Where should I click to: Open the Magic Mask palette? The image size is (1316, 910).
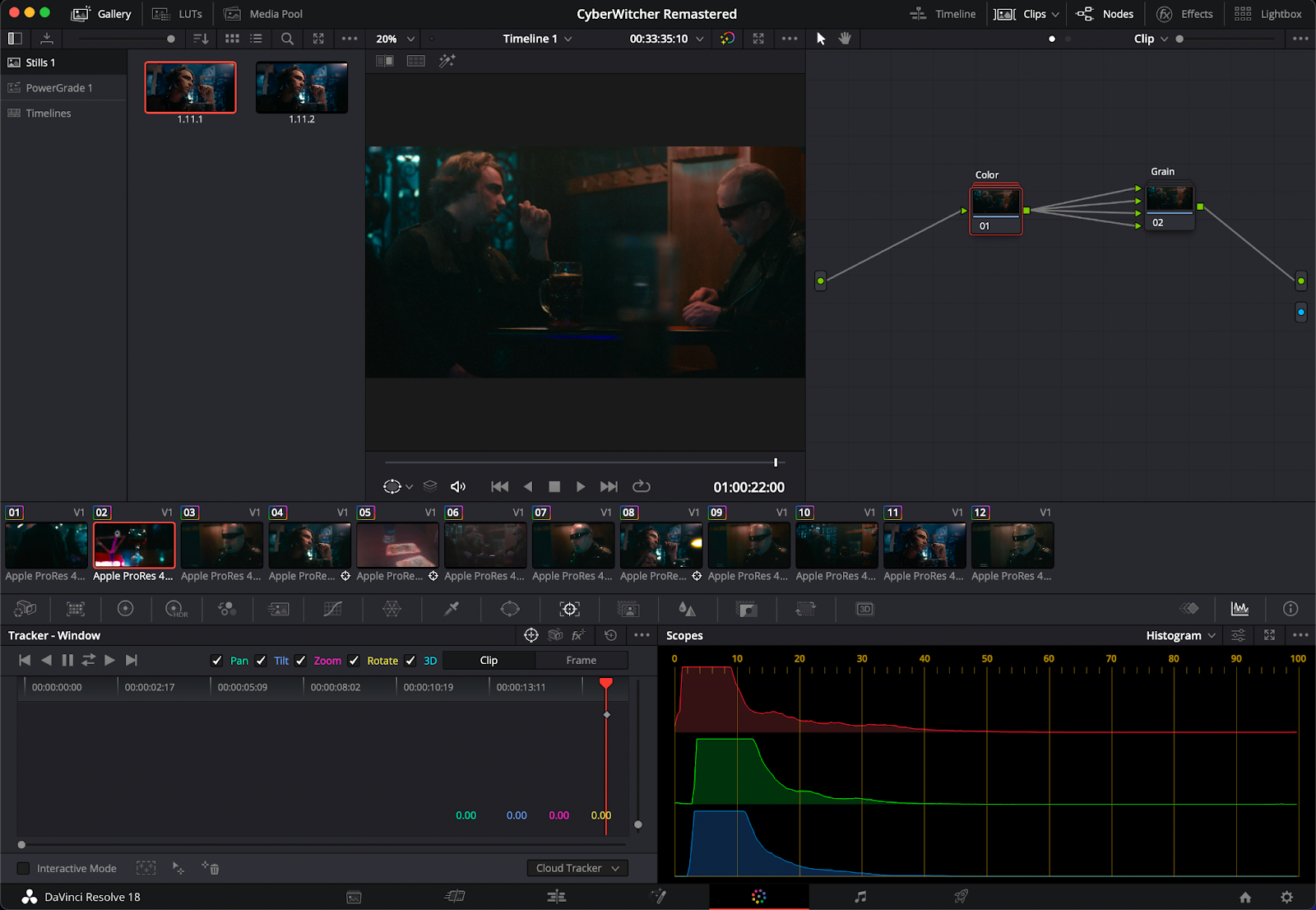(x=628, y=609)
